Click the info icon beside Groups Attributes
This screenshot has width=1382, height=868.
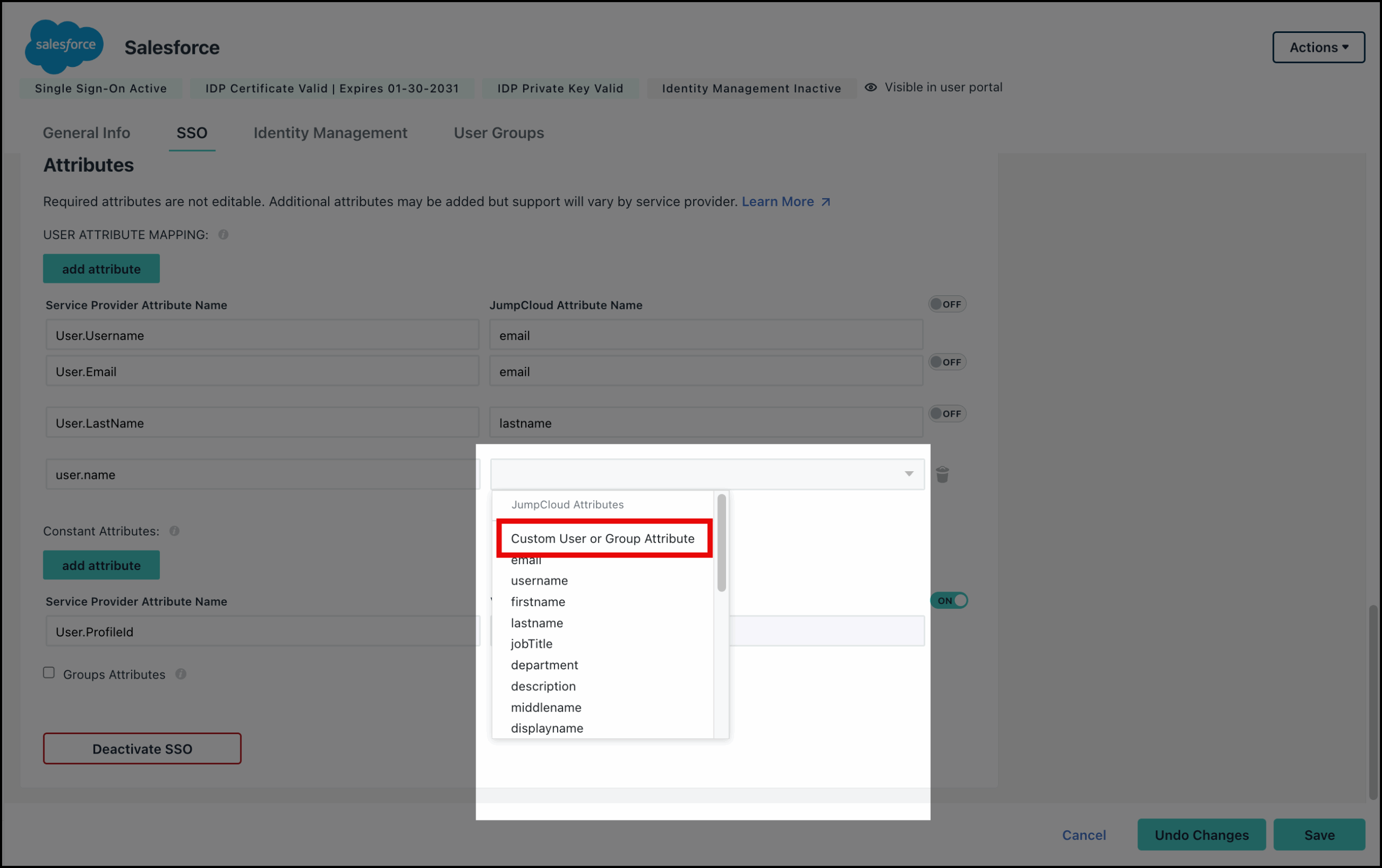[181, 674]
